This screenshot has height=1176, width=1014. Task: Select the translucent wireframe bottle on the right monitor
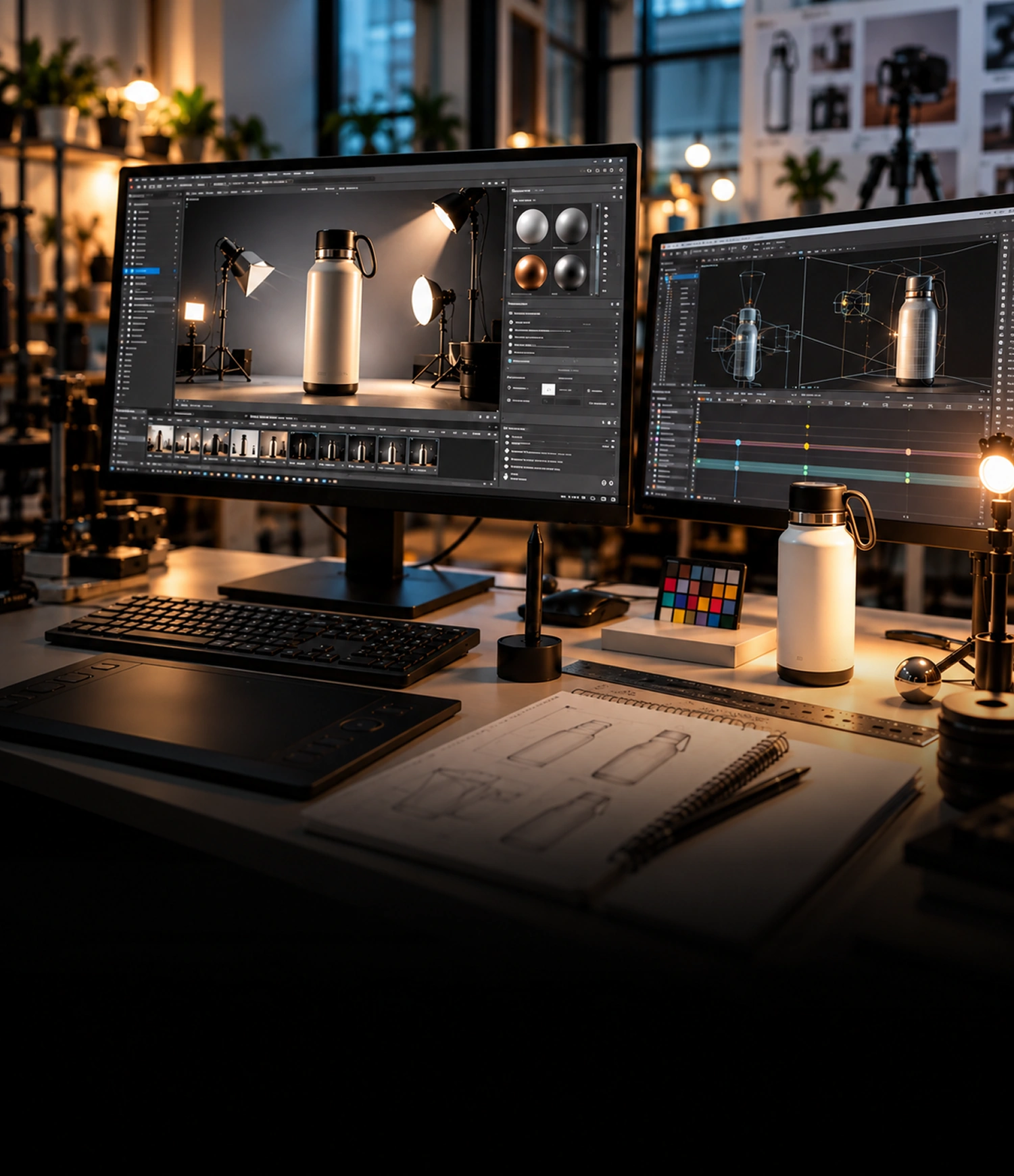tap(746, 343)
